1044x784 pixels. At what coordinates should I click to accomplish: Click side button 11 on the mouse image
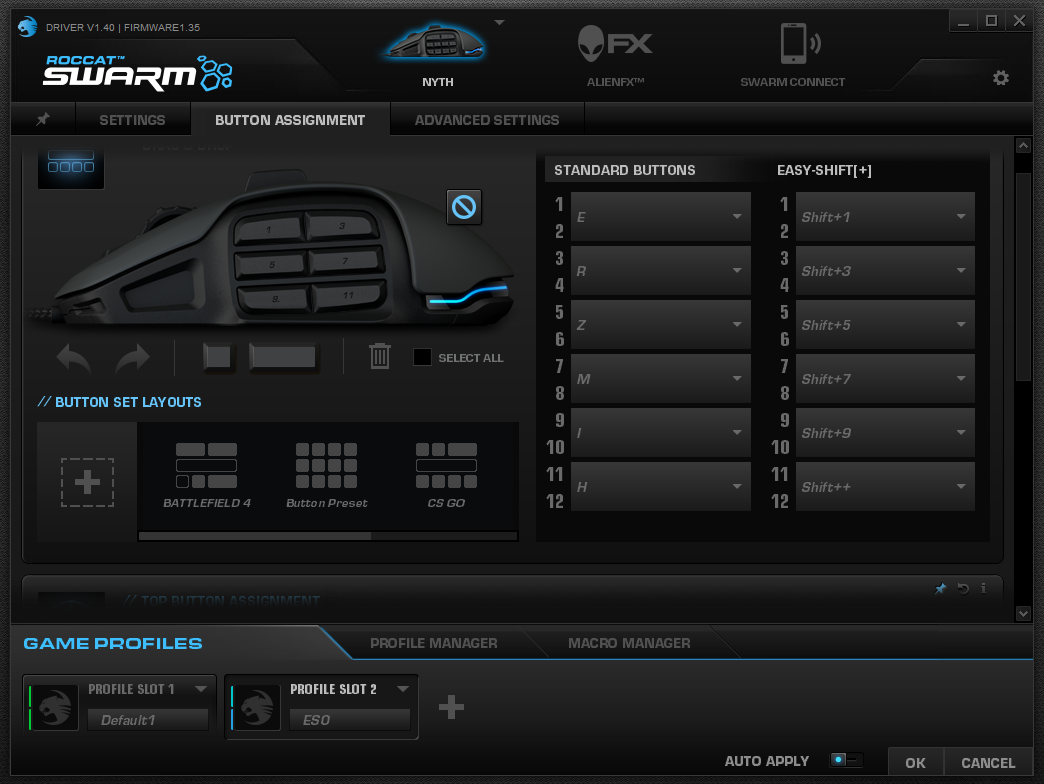pyautogui.click(x=349, y=295)
